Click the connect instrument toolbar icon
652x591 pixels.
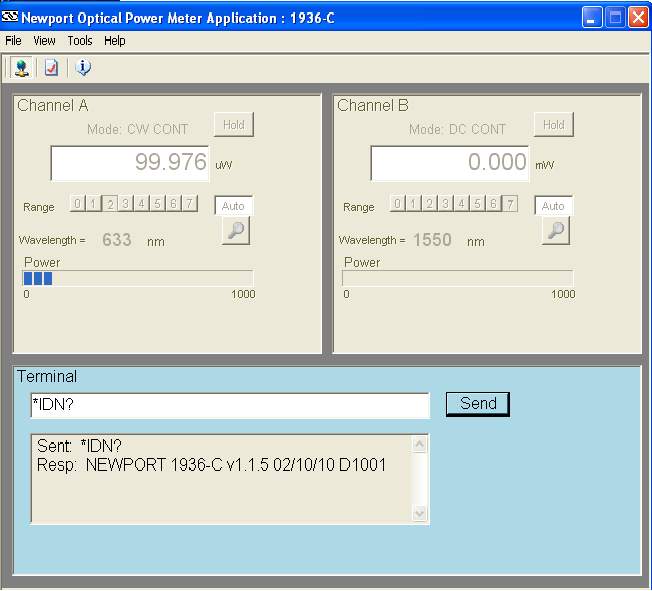[x=21, y=68]
